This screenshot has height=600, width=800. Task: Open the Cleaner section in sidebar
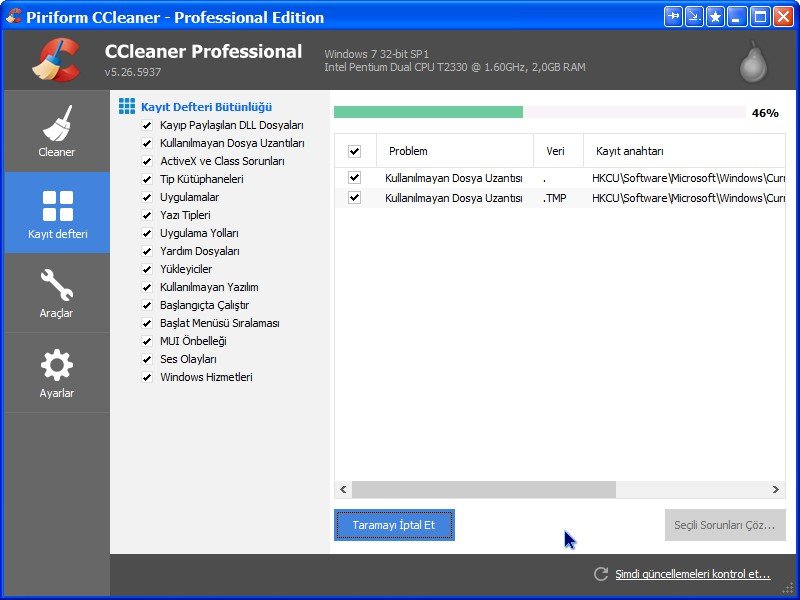57,131
